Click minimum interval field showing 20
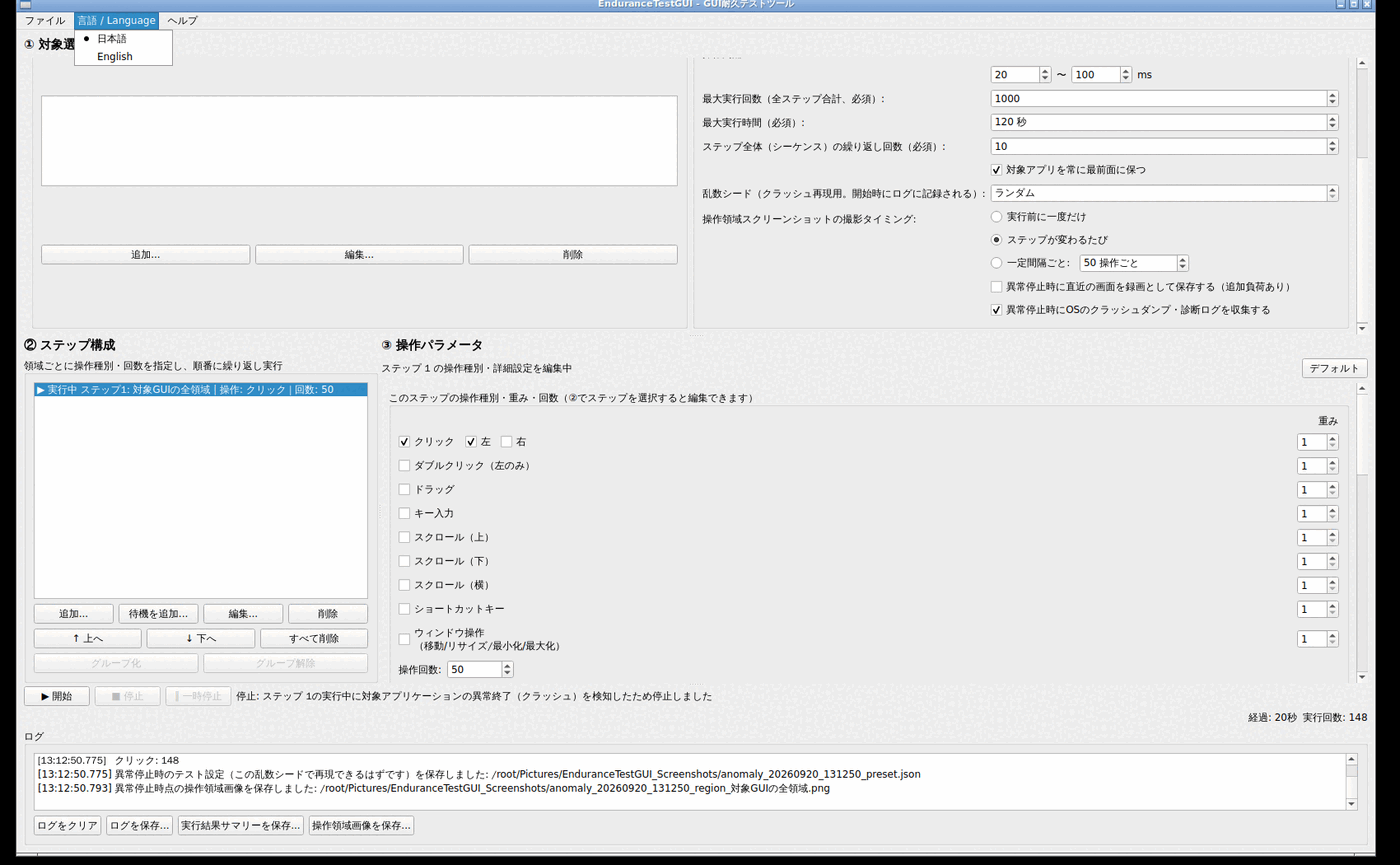The height and width of the screenshot is (865, 1400). coord(1020,74)
